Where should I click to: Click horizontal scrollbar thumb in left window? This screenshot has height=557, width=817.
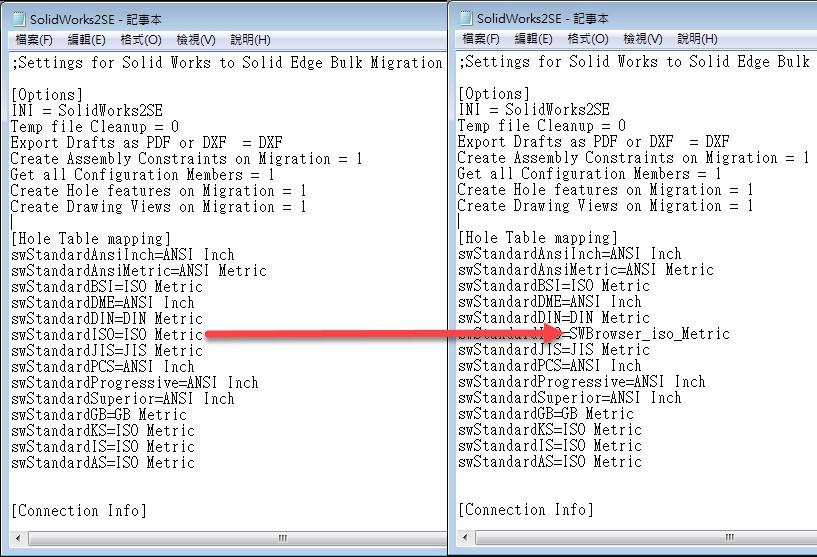pos(238,538)
